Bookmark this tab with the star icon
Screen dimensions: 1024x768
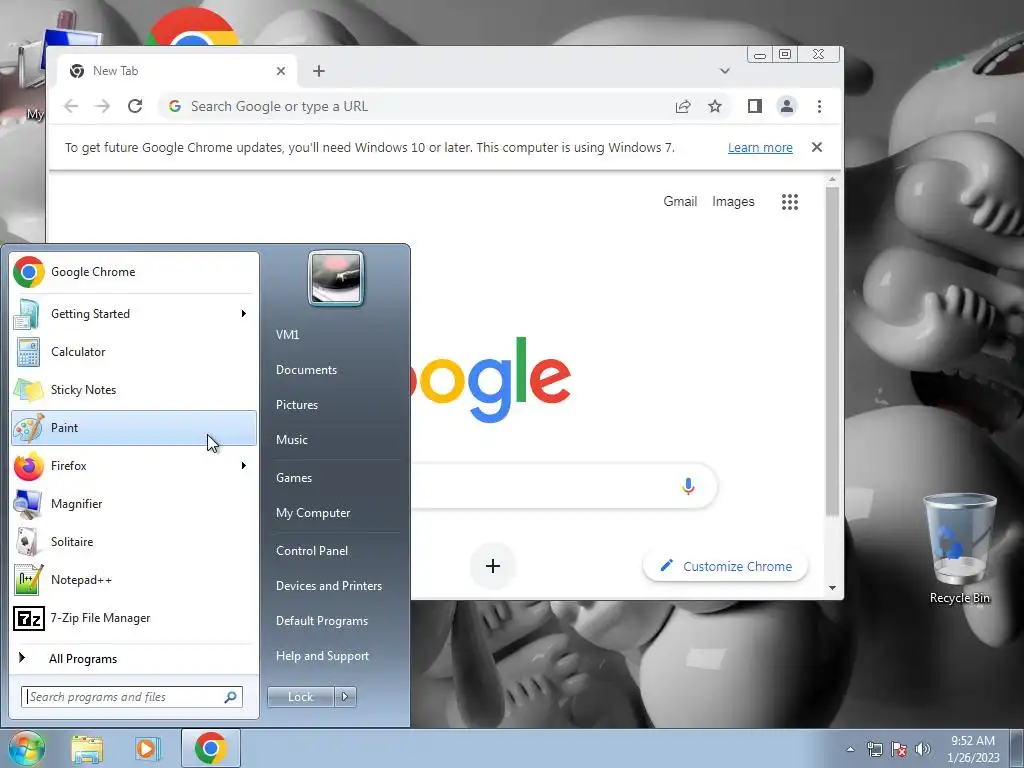tap(715, 106)
